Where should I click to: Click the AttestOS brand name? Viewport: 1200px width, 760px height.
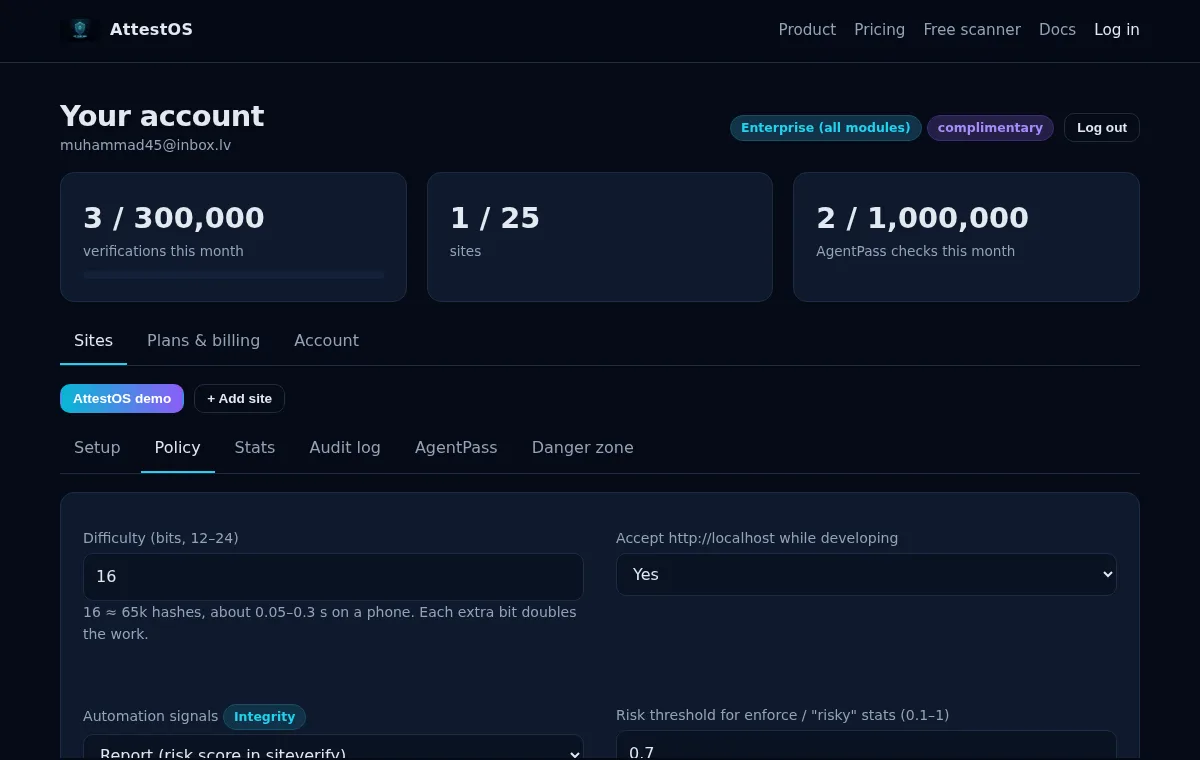[x=151, y=30]
